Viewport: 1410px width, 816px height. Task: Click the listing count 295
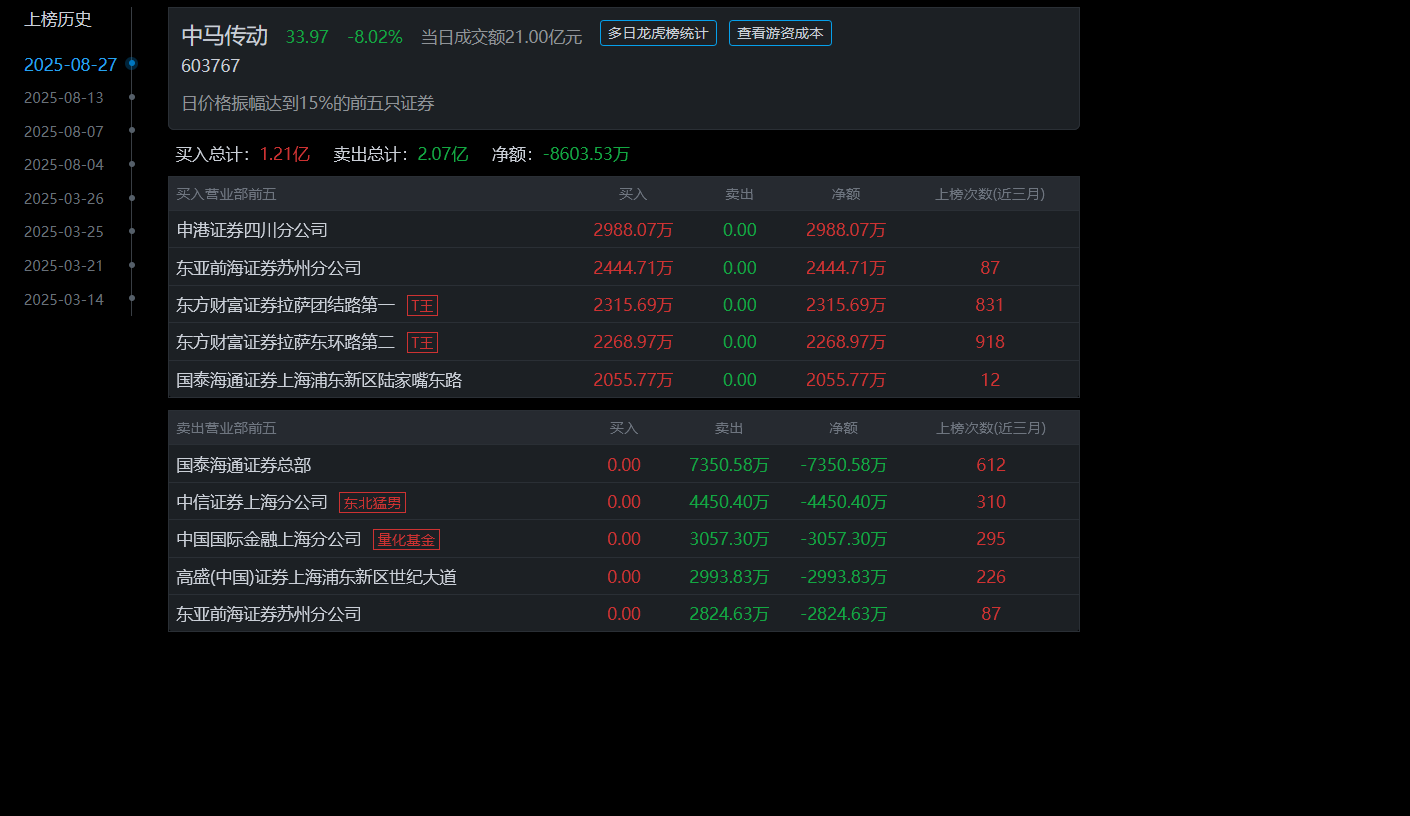pos(991,539)
